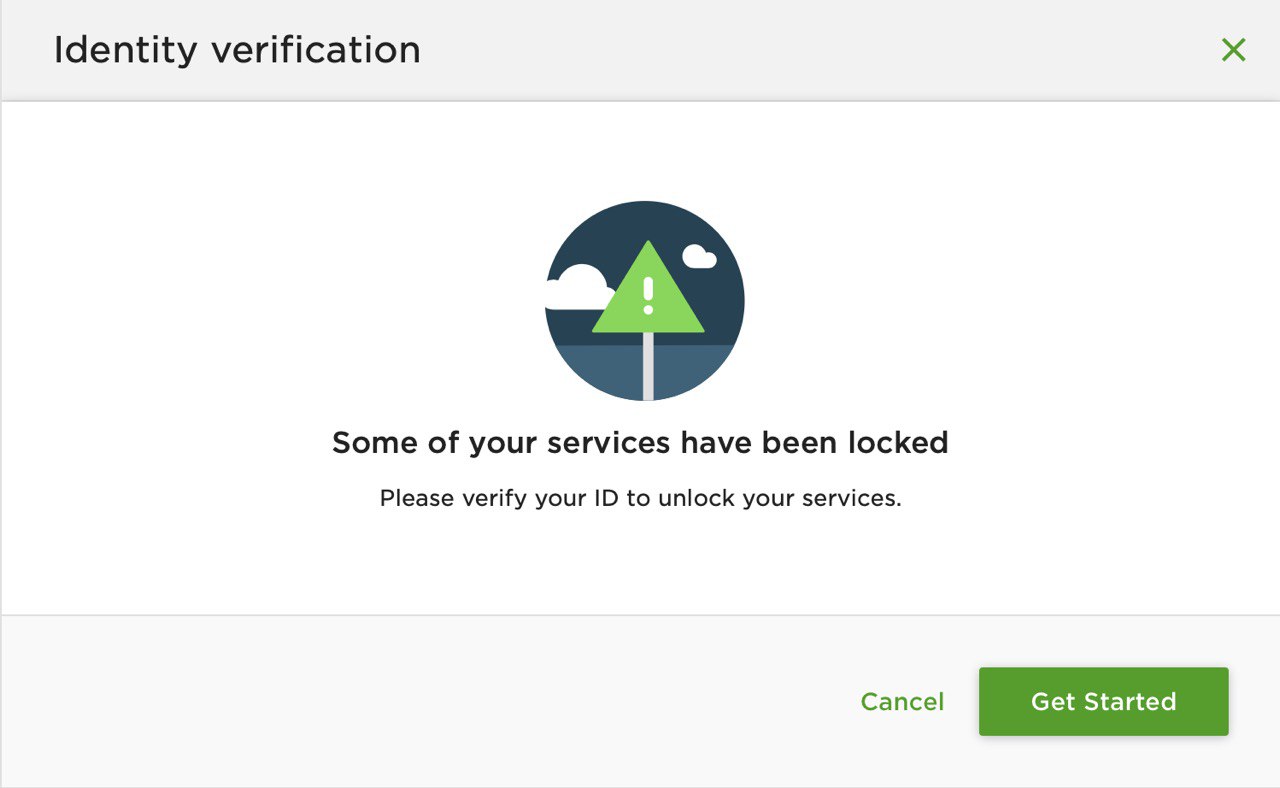Click the word "ID" in the message

click(x=604, y=498)
